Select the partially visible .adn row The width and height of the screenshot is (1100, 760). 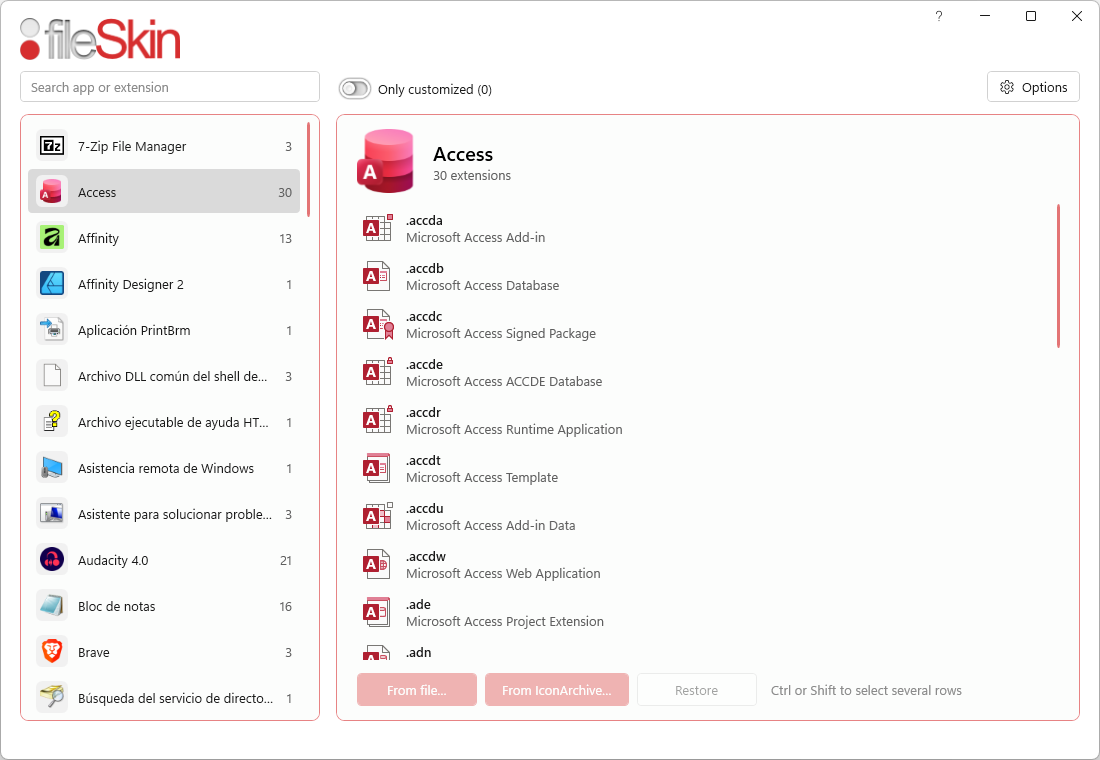[705, 652]
